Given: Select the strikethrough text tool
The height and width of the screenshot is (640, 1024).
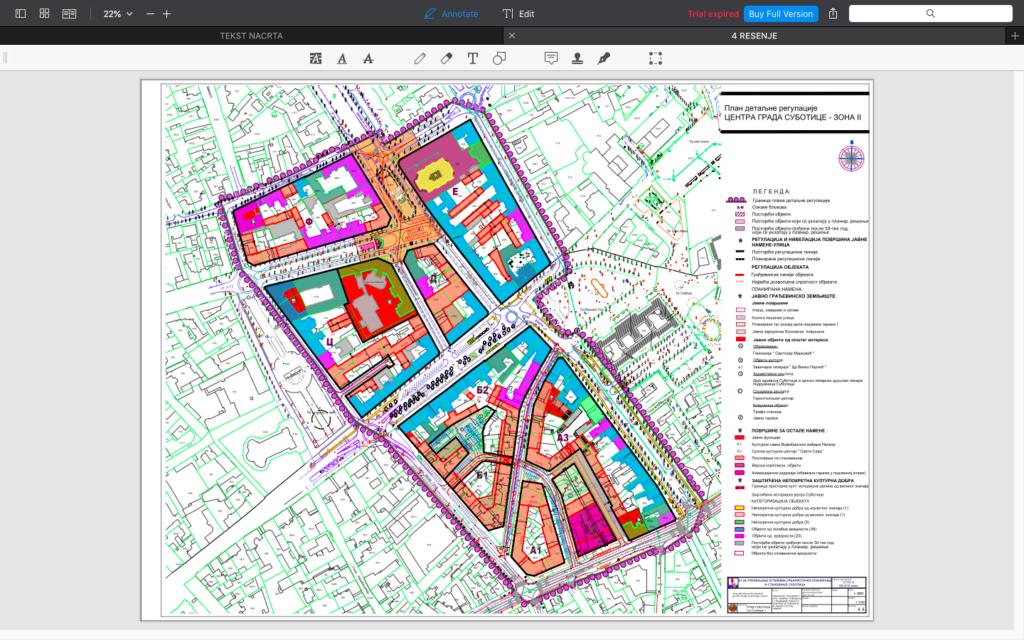Looking at the screenshot, I should pos(368,58).
